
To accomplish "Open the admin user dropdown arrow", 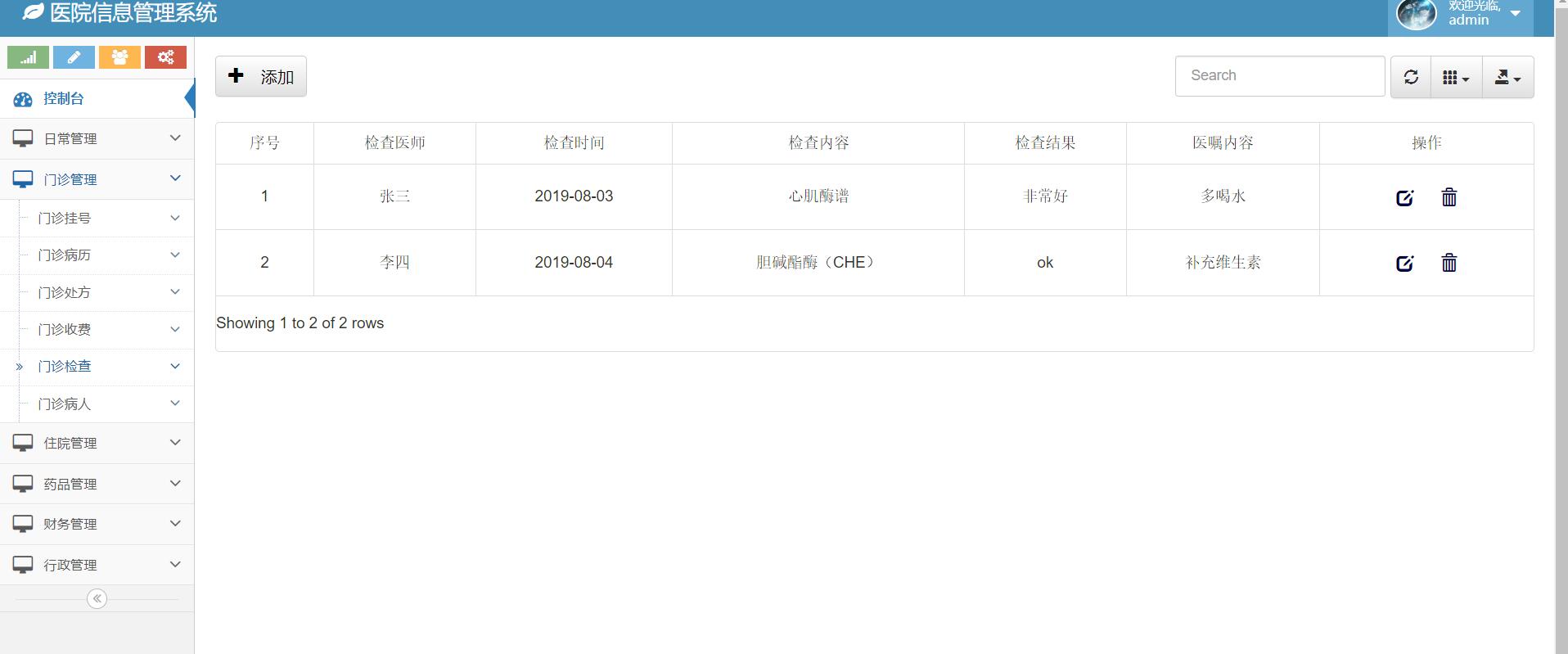I will (x=1515, y=13).
